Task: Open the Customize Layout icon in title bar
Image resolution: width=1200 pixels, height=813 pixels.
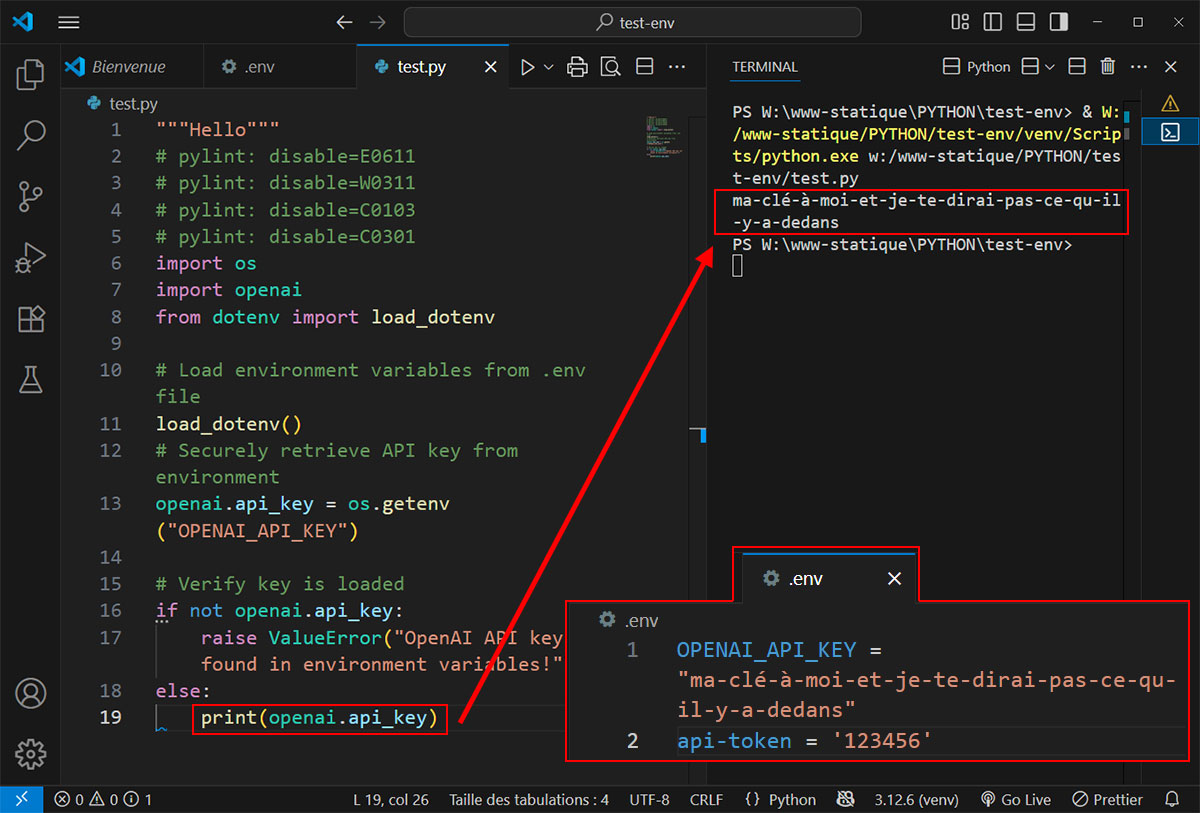Action: coord(960,22)
